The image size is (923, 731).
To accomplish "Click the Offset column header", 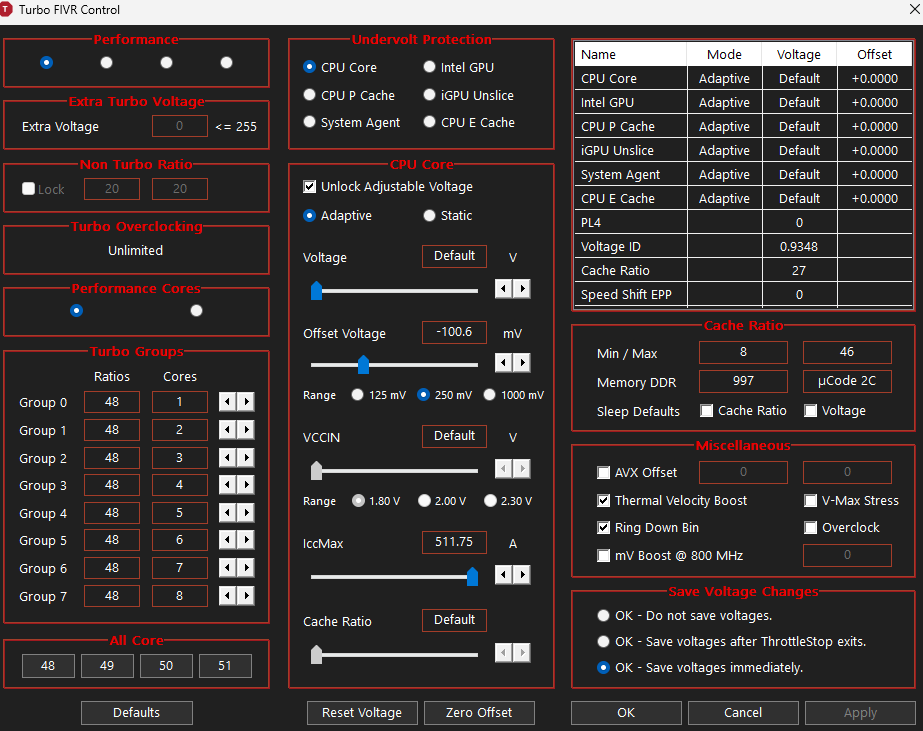I will (875, 54).
